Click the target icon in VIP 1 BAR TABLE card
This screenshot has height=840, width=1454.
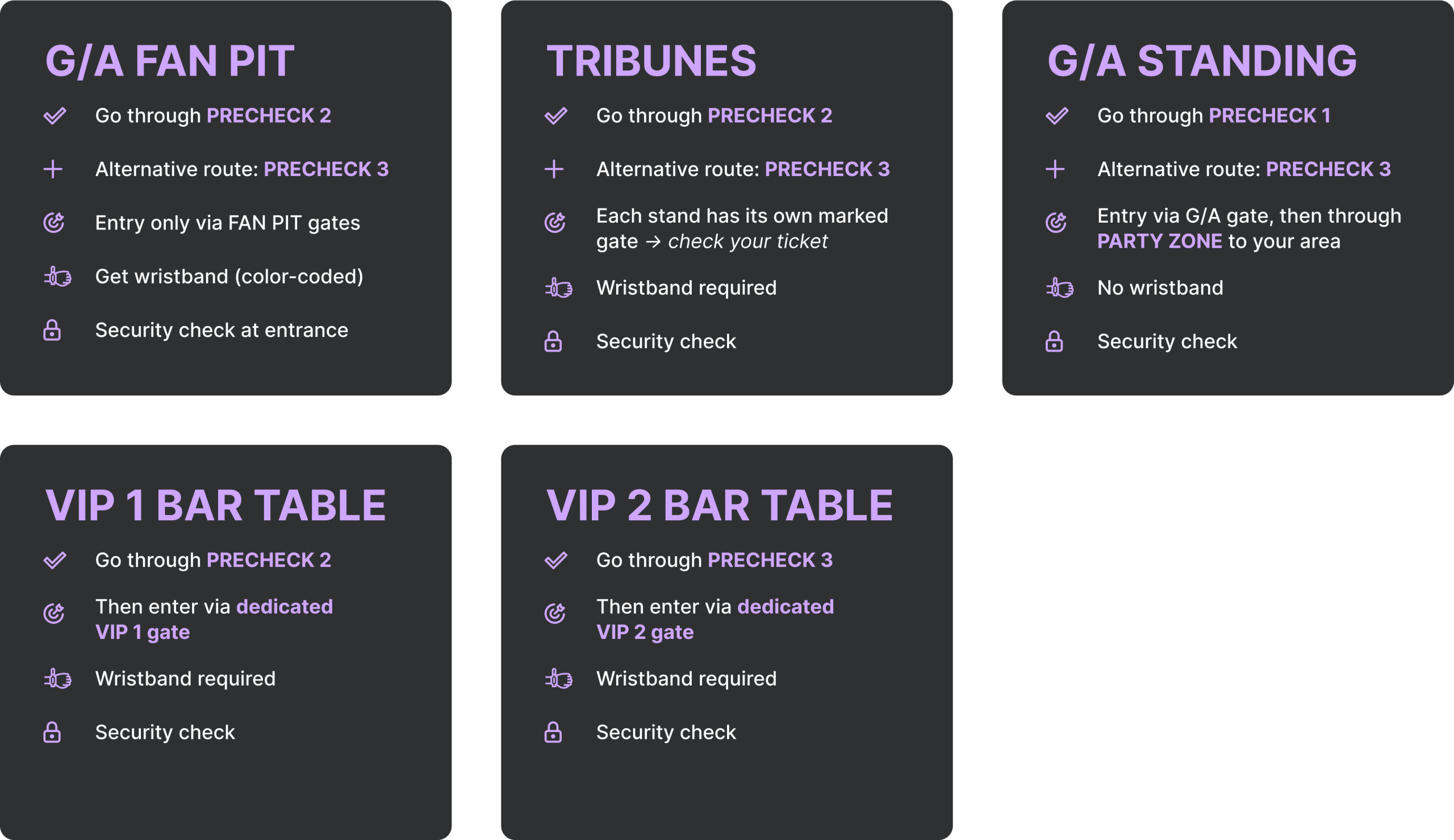pyautogui.click(x=53, y=613)
